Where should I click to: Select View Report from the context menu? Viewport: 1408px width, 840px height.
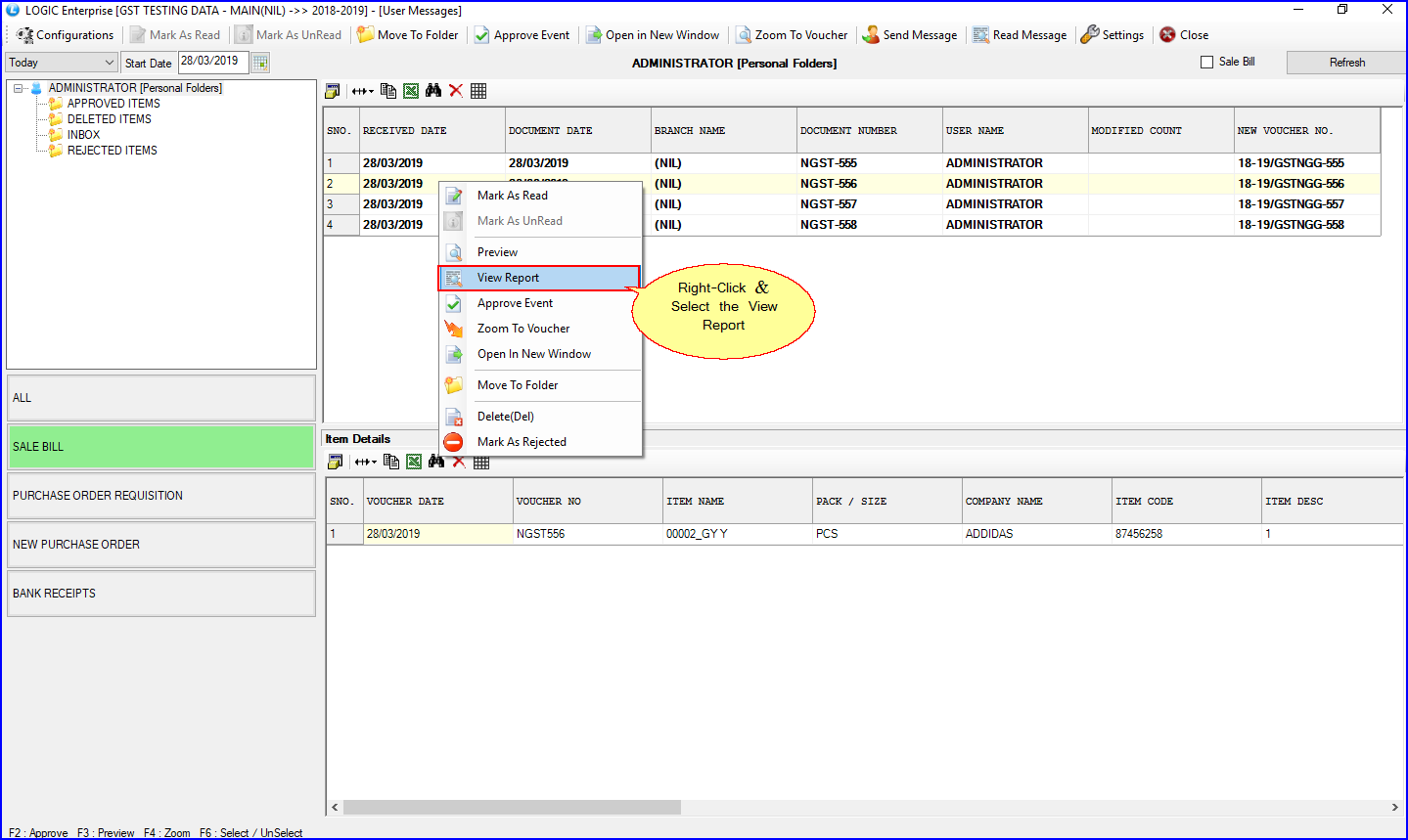click(x=508, y=278)
